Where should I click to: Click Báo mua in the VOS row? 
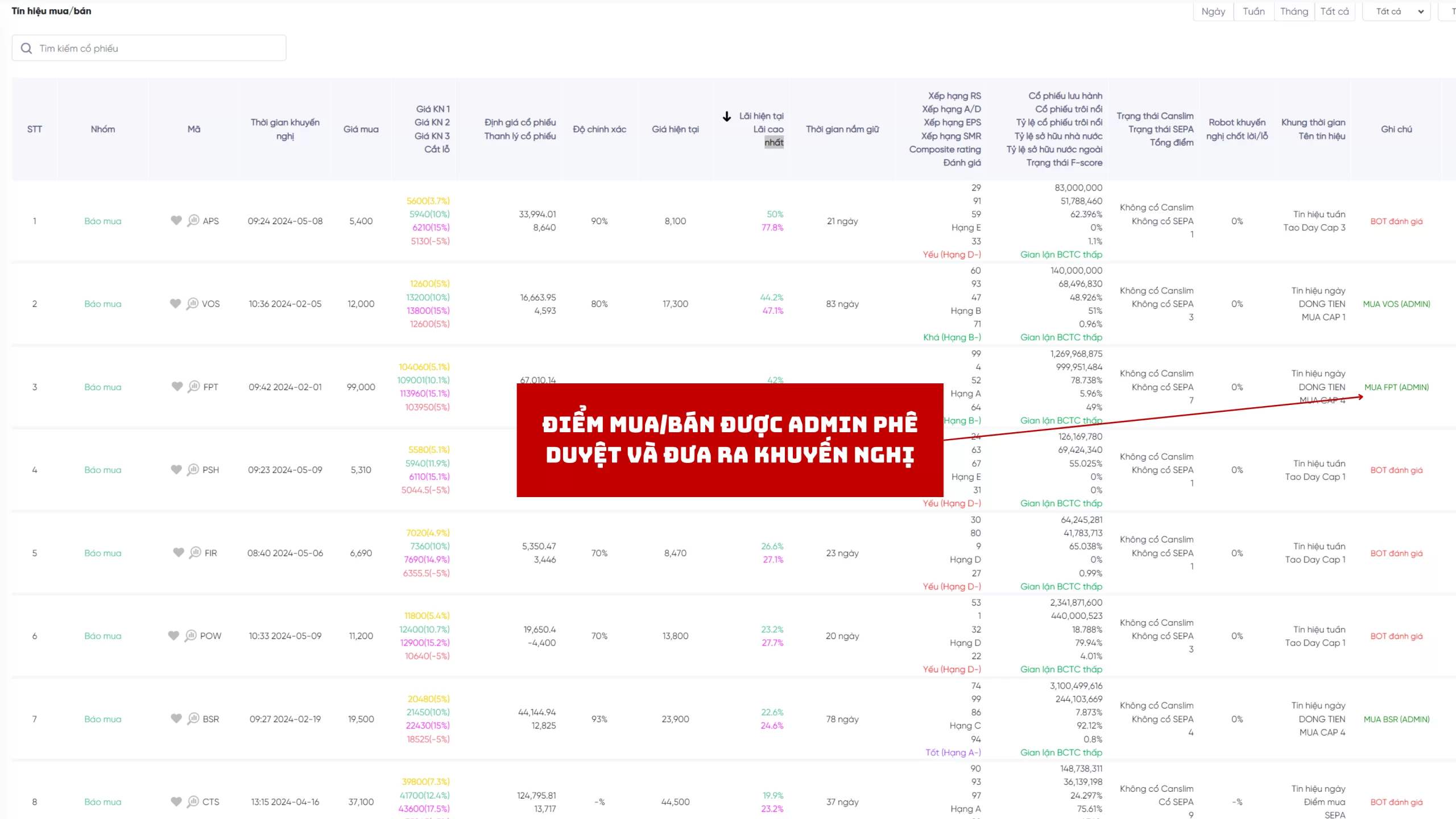click(103, 304)
